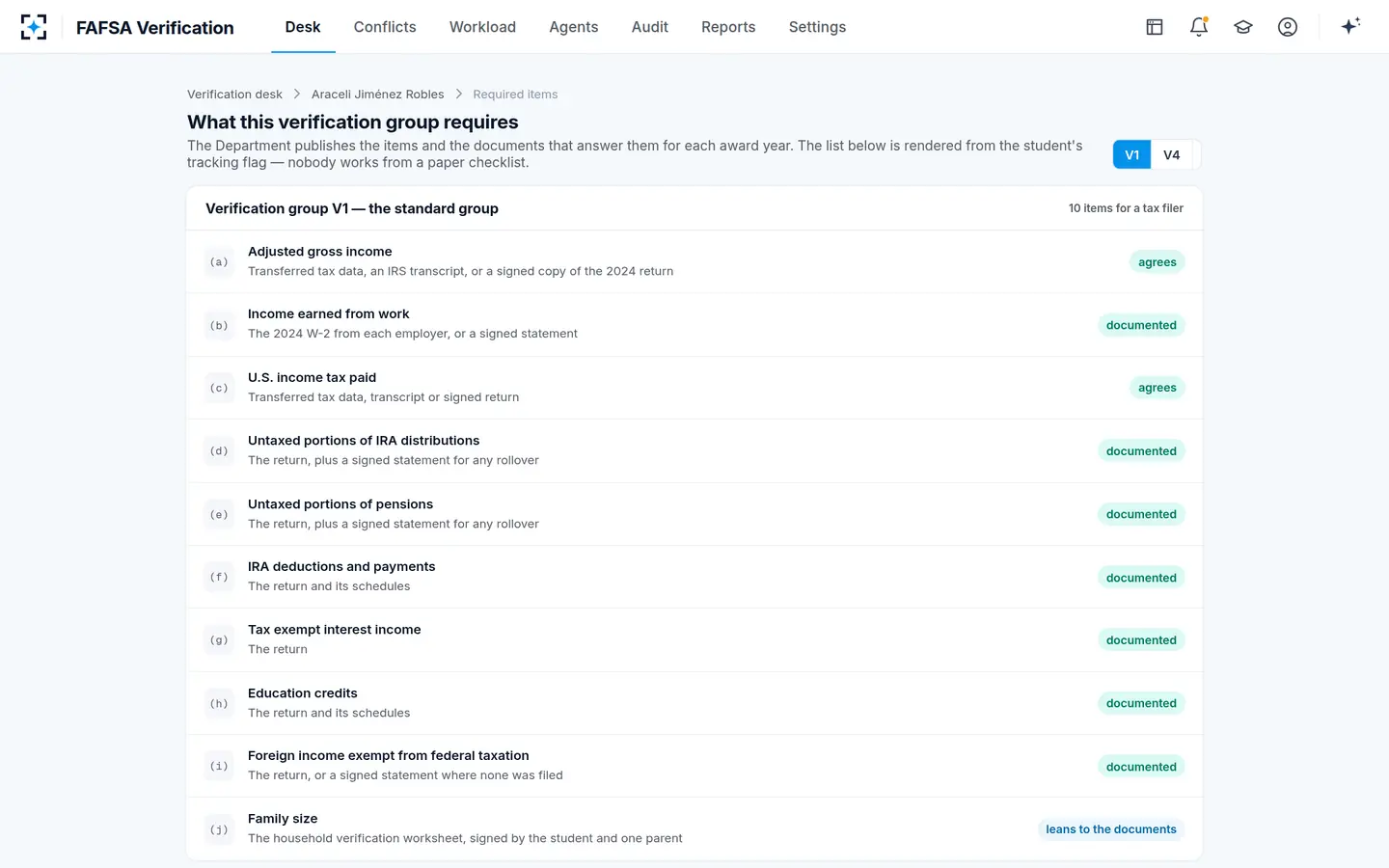Go to Verification desk breadcrumb
The width and height of the screenshot is (1389, 868).
(x=234, y=95)
